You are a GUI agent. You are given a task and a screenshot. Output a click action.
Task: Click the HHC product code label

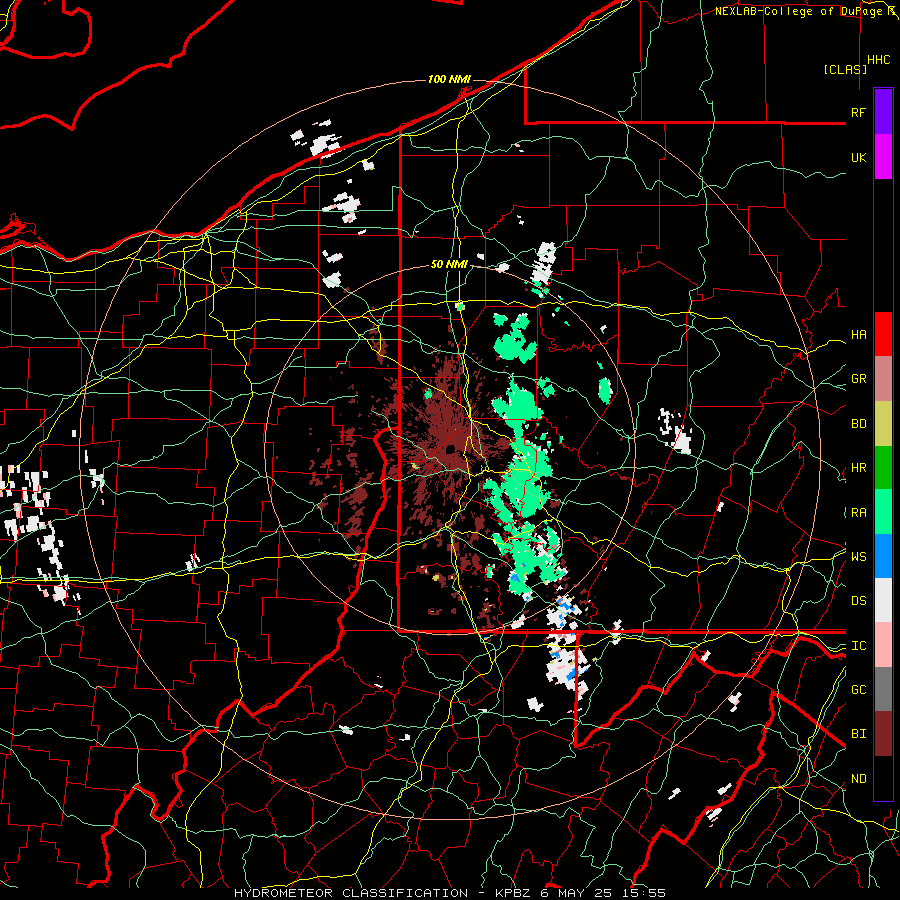tap(879, 60)
